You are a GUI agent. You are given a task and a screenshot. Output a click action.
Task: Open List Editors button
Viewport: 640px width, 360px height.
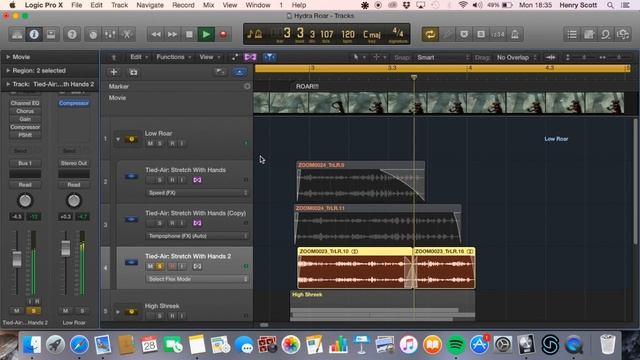[x=572, y=34]
